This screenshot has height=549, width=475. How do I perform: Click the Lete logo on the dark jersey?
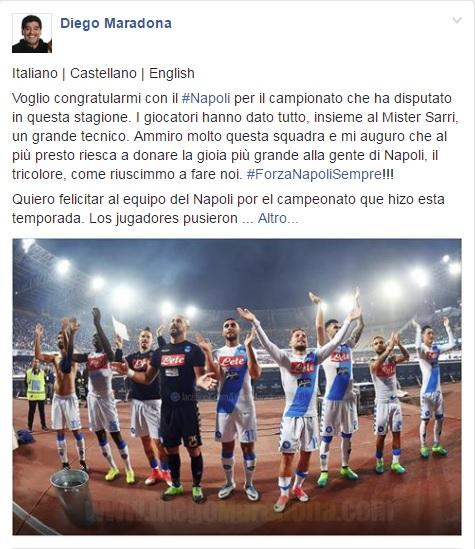point(173,360)
